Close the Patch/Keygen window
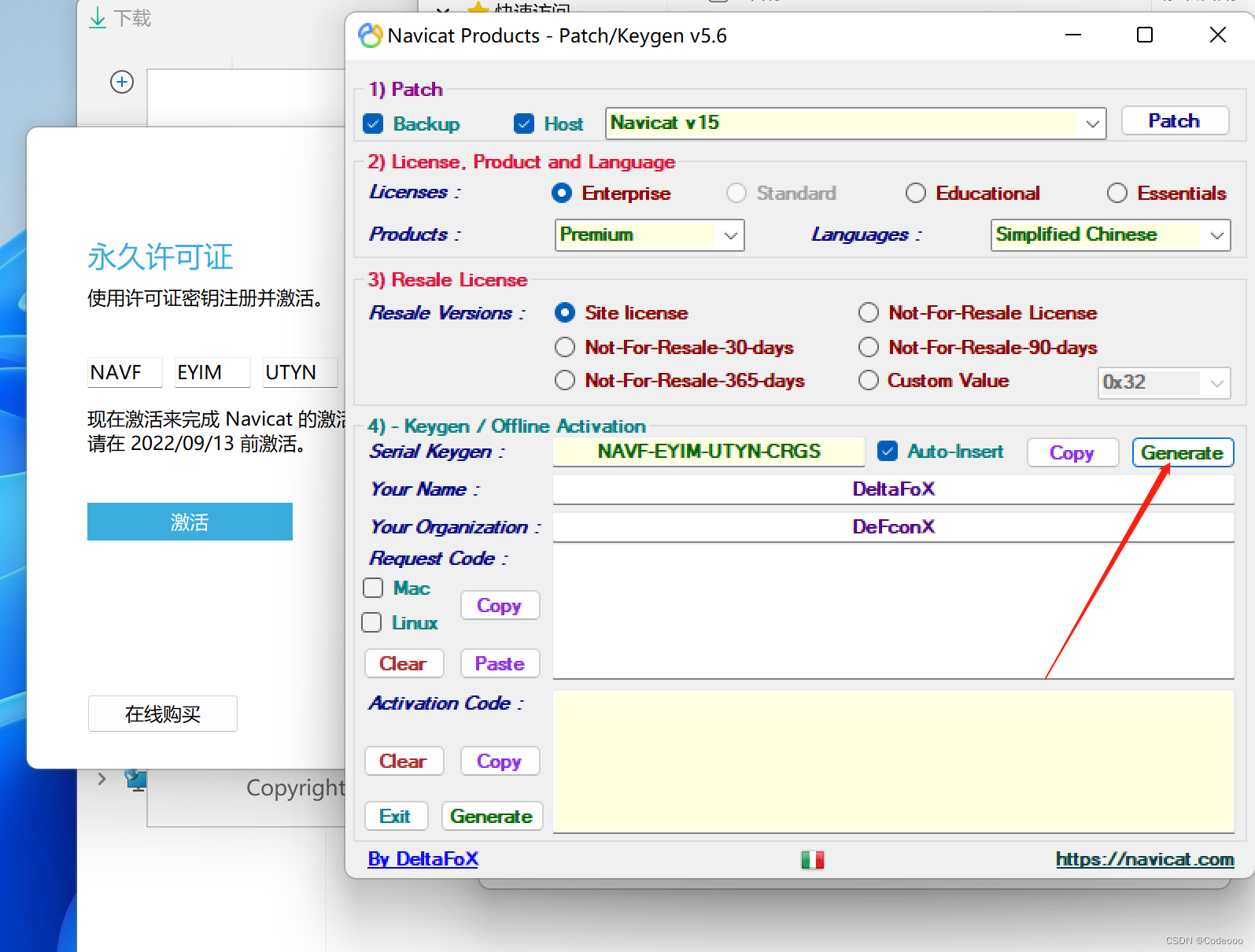 point(1217,35)
